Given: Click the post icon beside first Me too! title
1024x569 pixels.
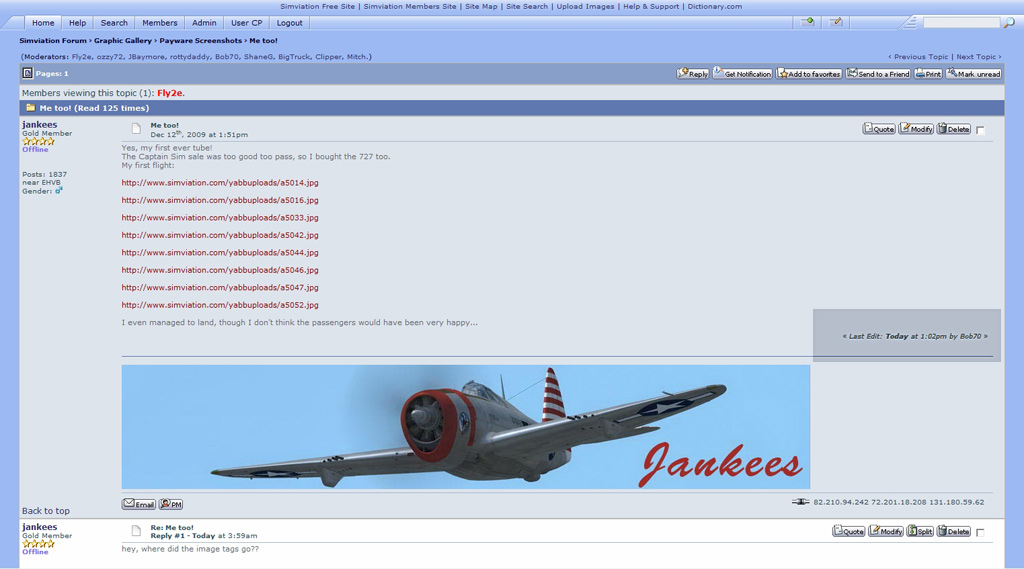Looking at the screenshot, I should (136, 129).
